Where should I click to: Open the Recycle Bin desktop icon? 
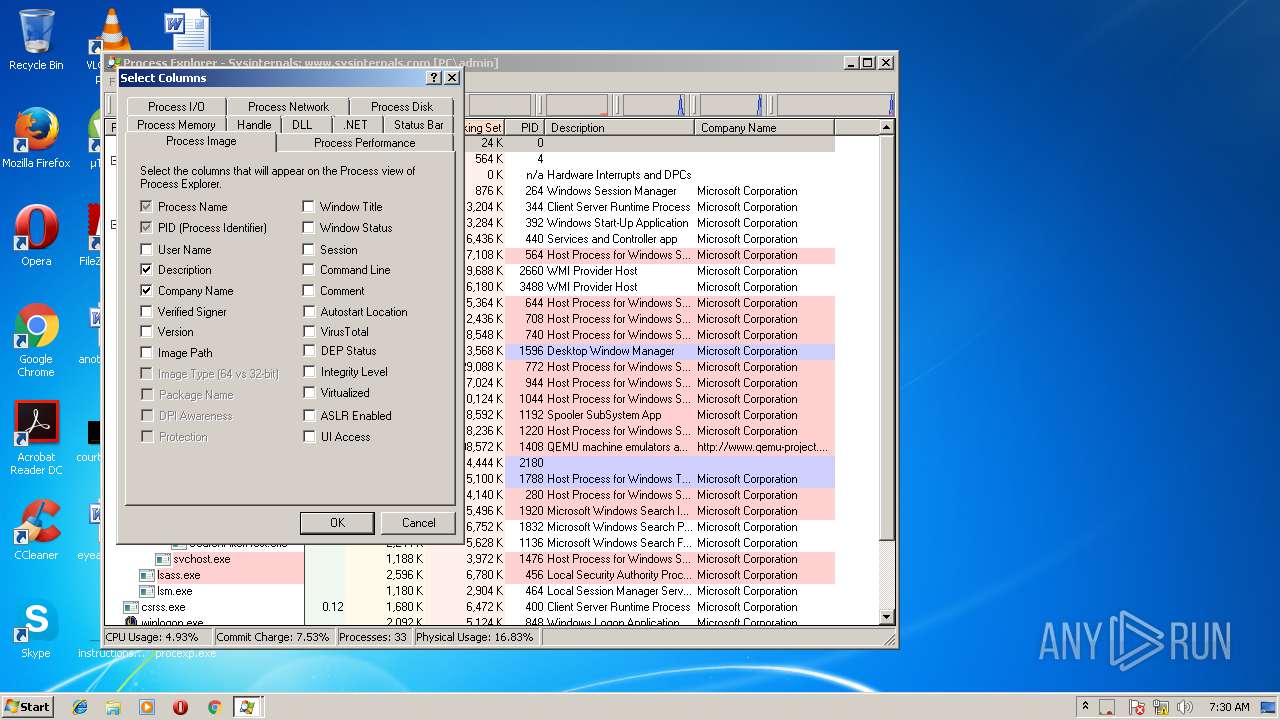[36, 40]
